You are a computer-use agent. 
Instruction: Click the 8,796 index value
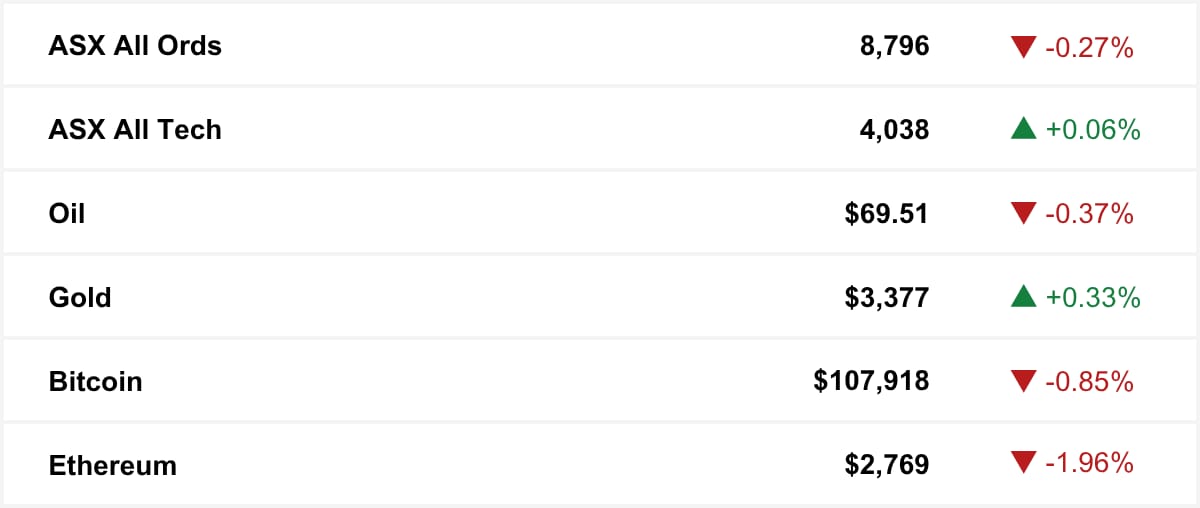pyautogui.click(x=894, y=46)
